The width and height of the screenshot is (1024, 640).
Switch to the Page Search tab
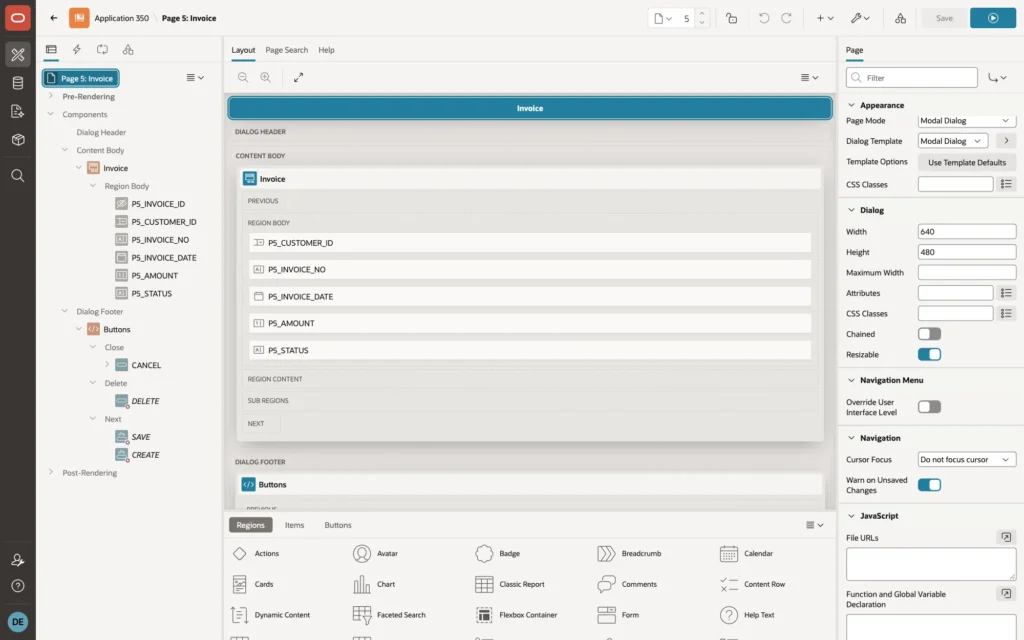[286, 50]
